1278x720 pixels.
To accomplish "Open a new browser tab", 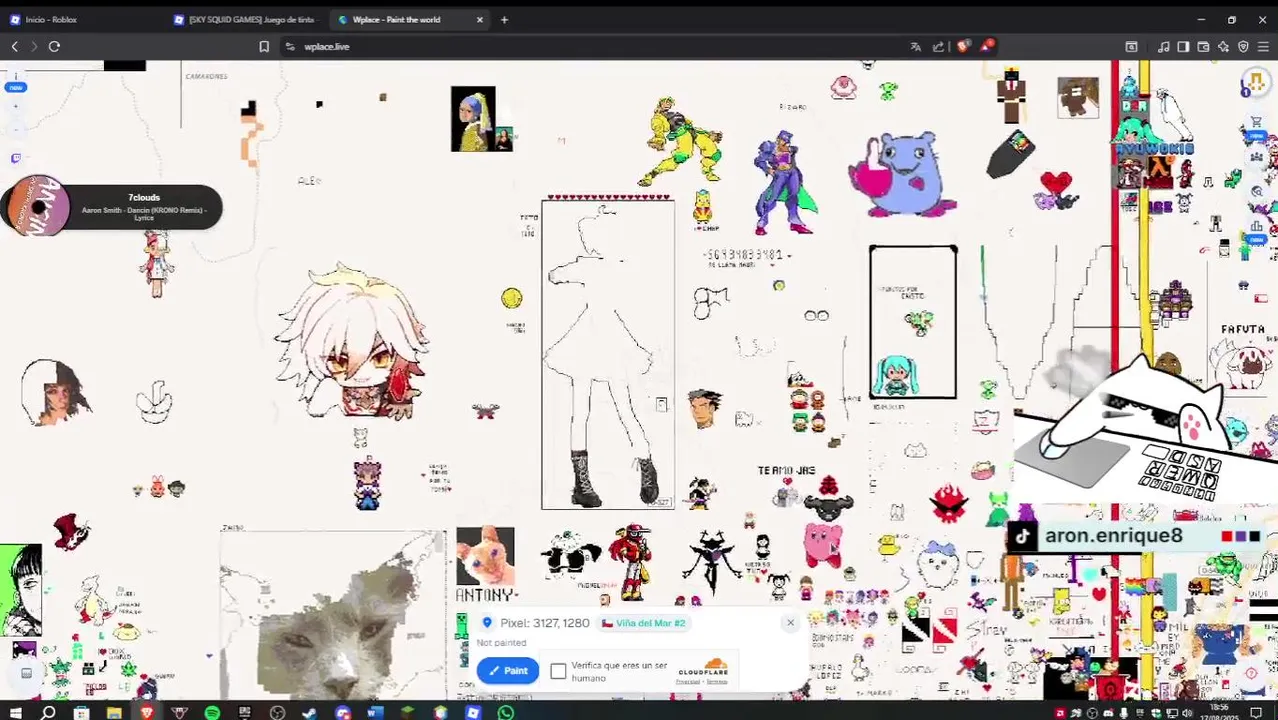I will click(504, 19).
